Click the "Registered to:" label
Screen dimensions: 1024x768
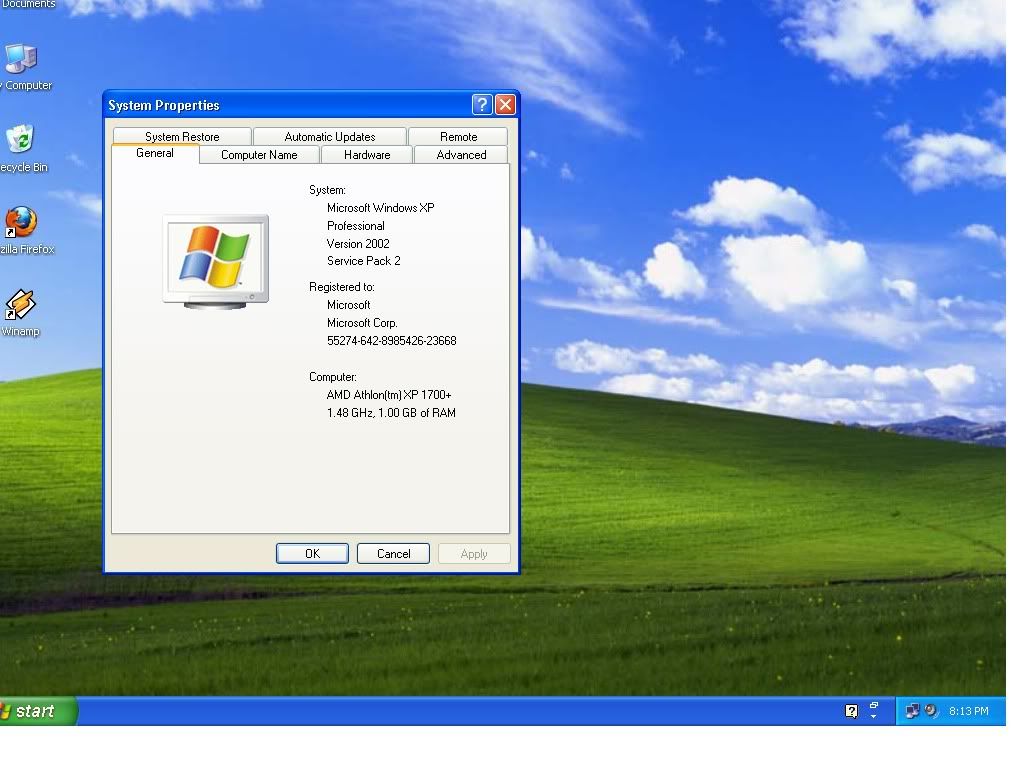coord(342,287)
